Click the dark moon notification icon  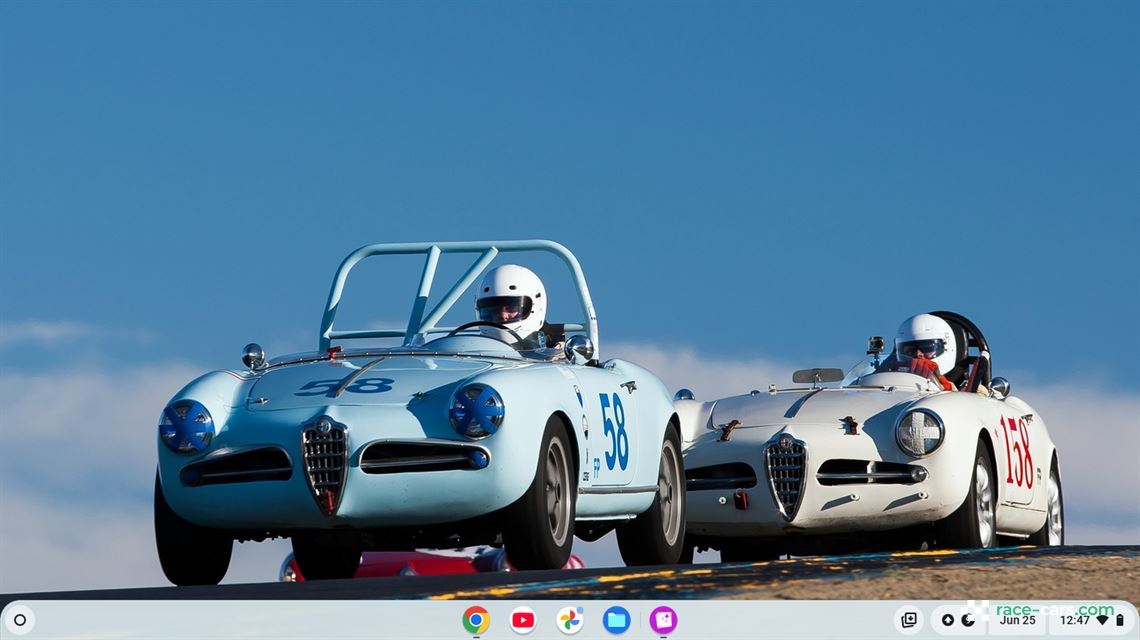[968, 620]
